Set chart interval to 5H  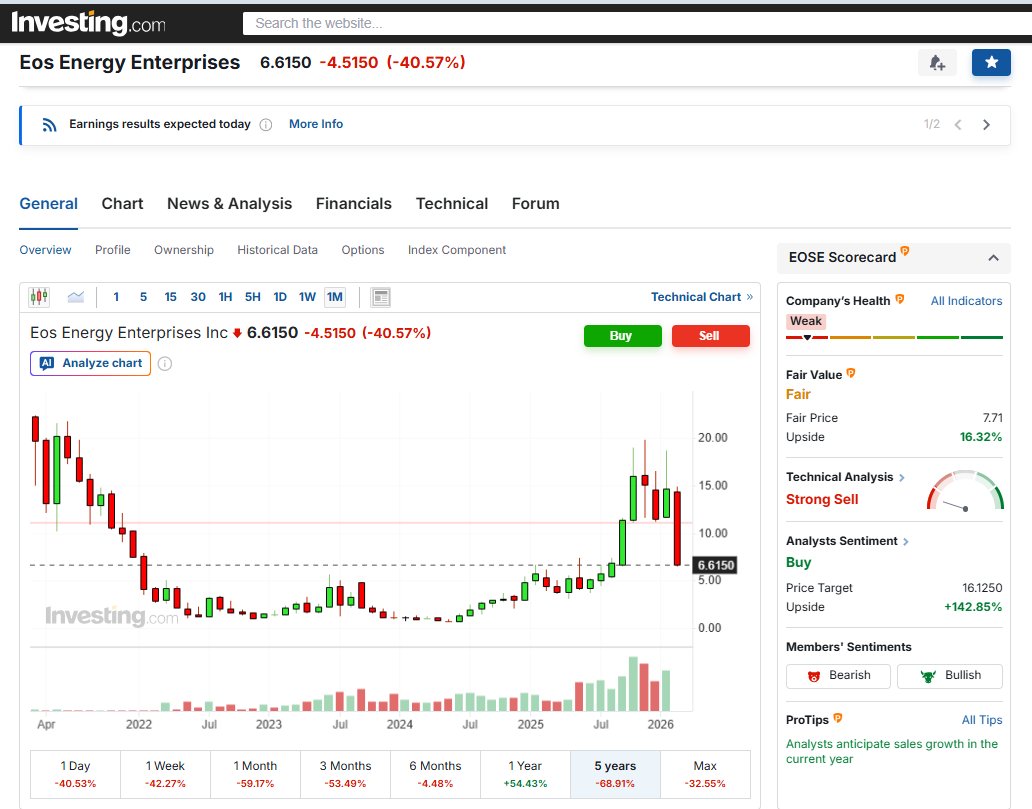(x=253, y=297)
